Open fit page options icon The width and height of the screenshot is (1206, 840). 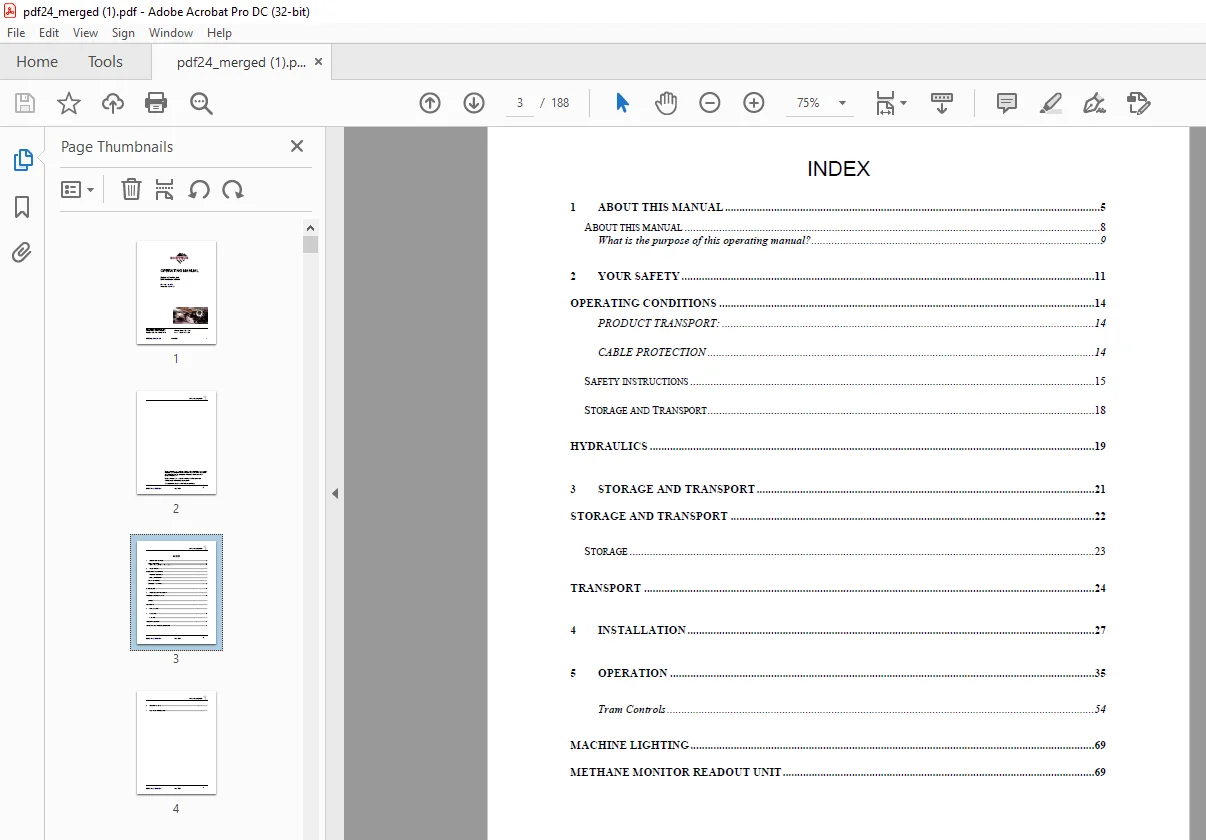(891, 103)
